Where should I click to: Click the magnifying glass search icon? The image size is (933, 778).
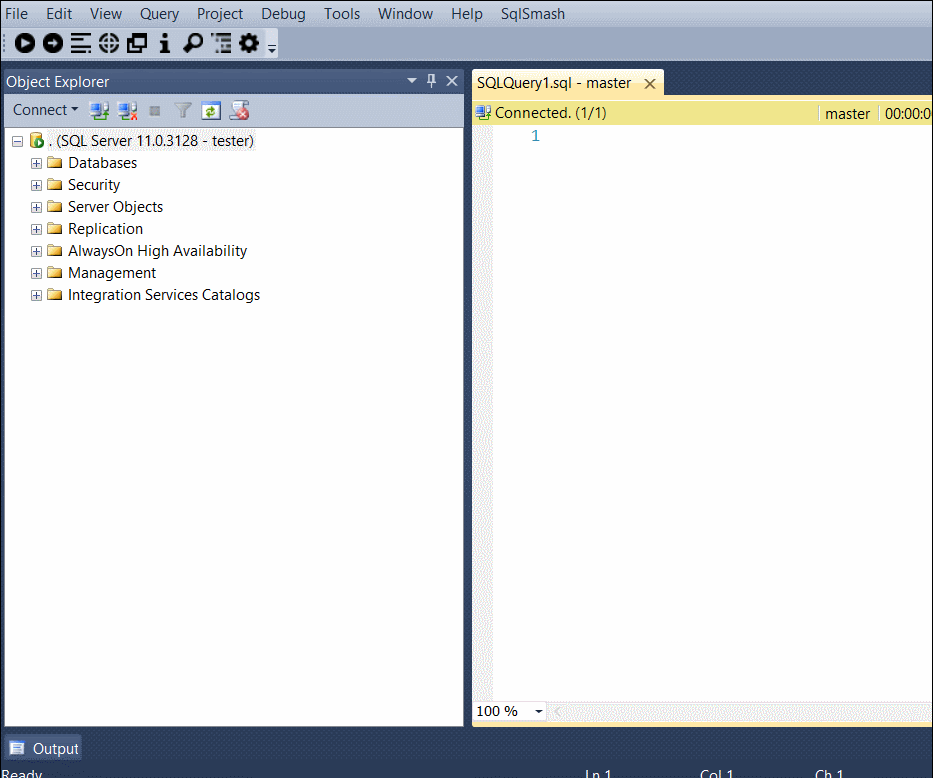pyautogui.click(x=193, y=43)
